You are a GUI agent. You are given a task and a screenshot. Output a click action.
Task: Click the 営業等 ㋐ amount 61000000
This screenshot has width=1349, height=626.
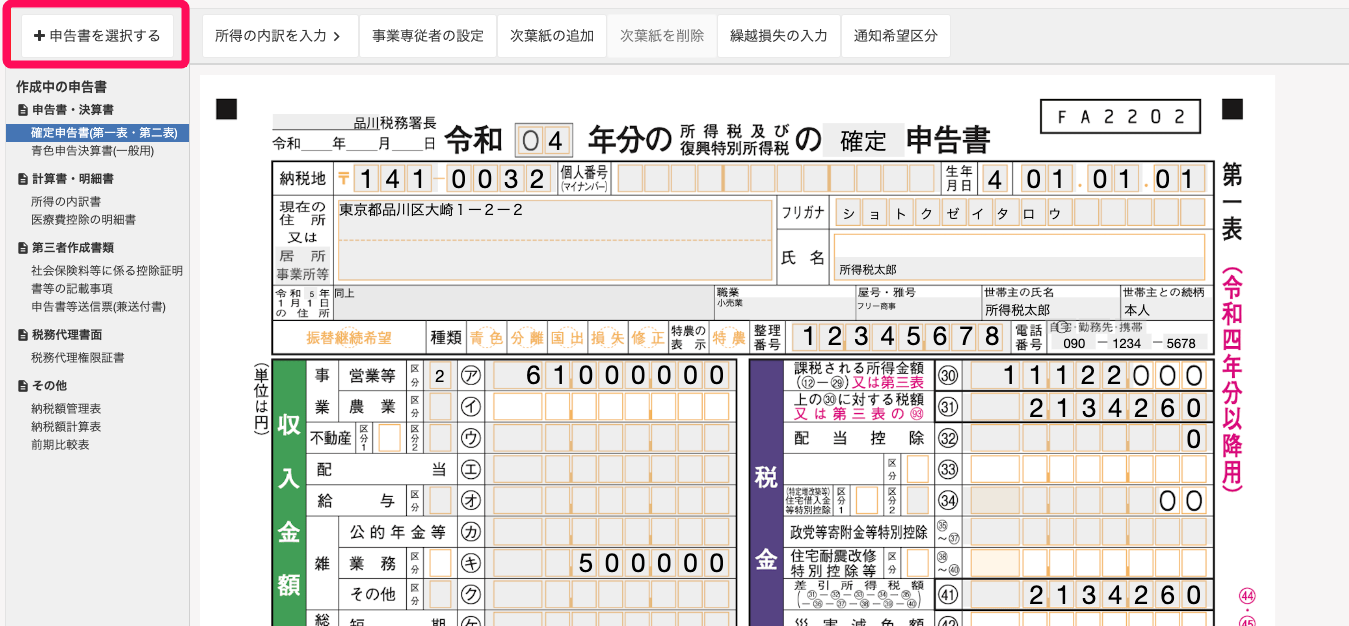pyautogui.click(x=612, y=375)
